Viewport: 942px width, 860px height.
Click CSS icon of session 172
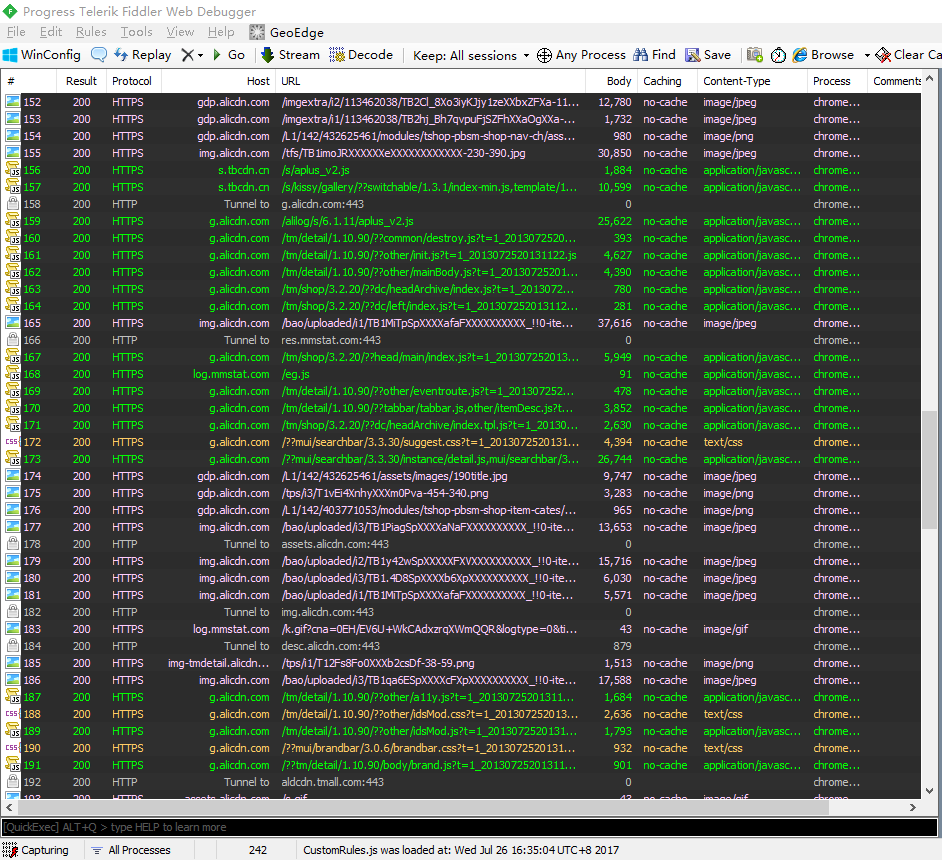coord(12,442)
